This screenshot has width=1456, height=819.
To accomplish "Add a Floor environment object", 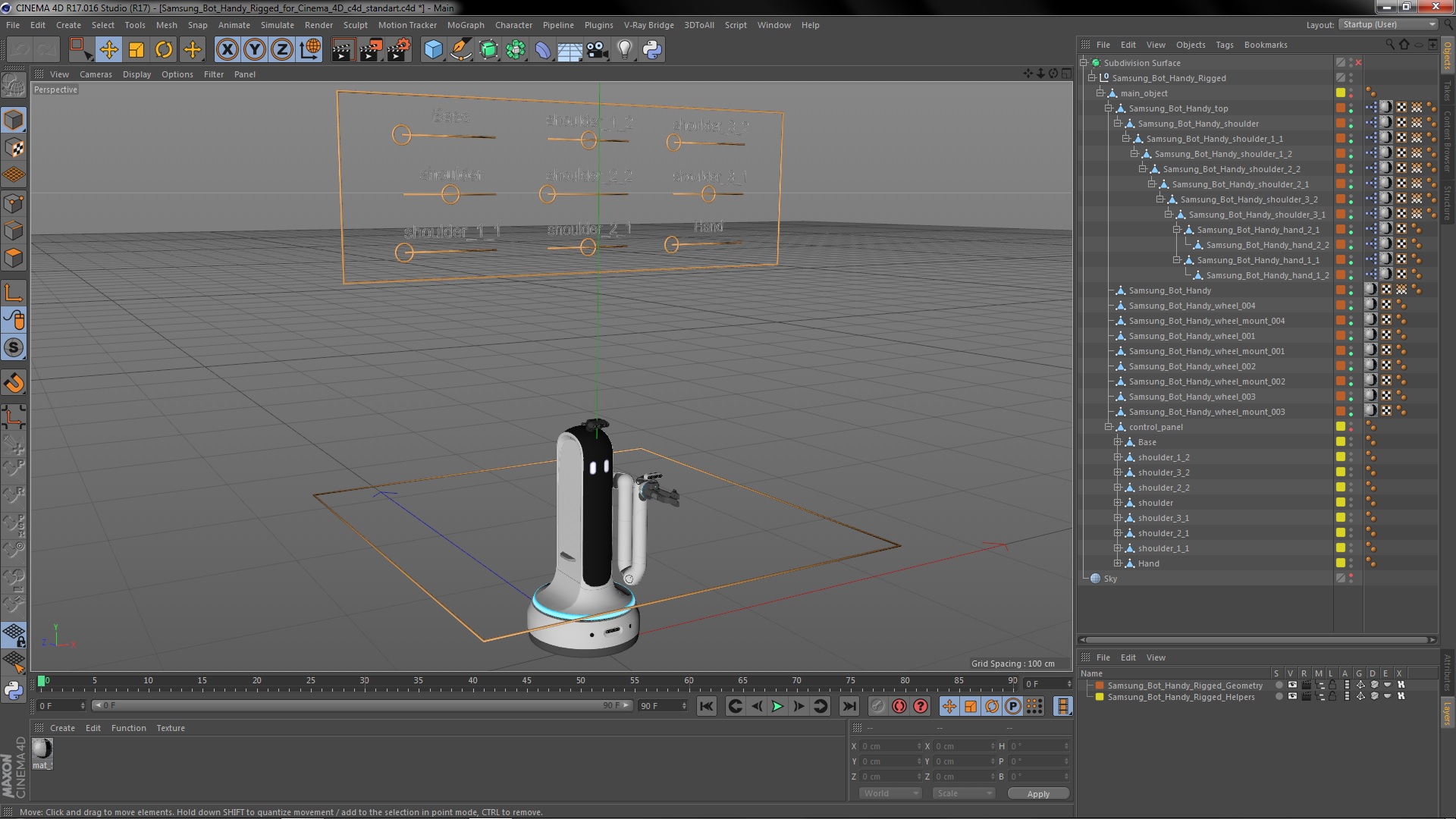I will [570, 50].
